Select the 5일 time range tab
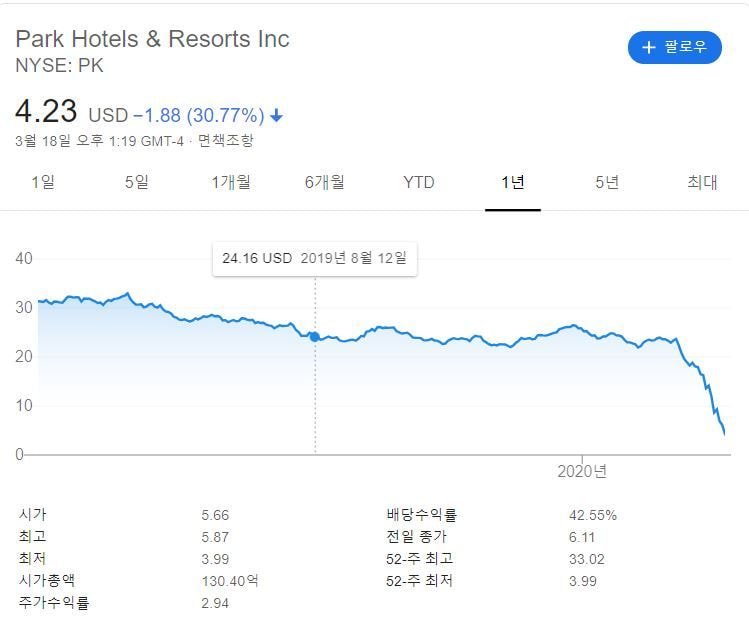Image resolution: width=749 pixels, height=626 pixels. (137, 182)
